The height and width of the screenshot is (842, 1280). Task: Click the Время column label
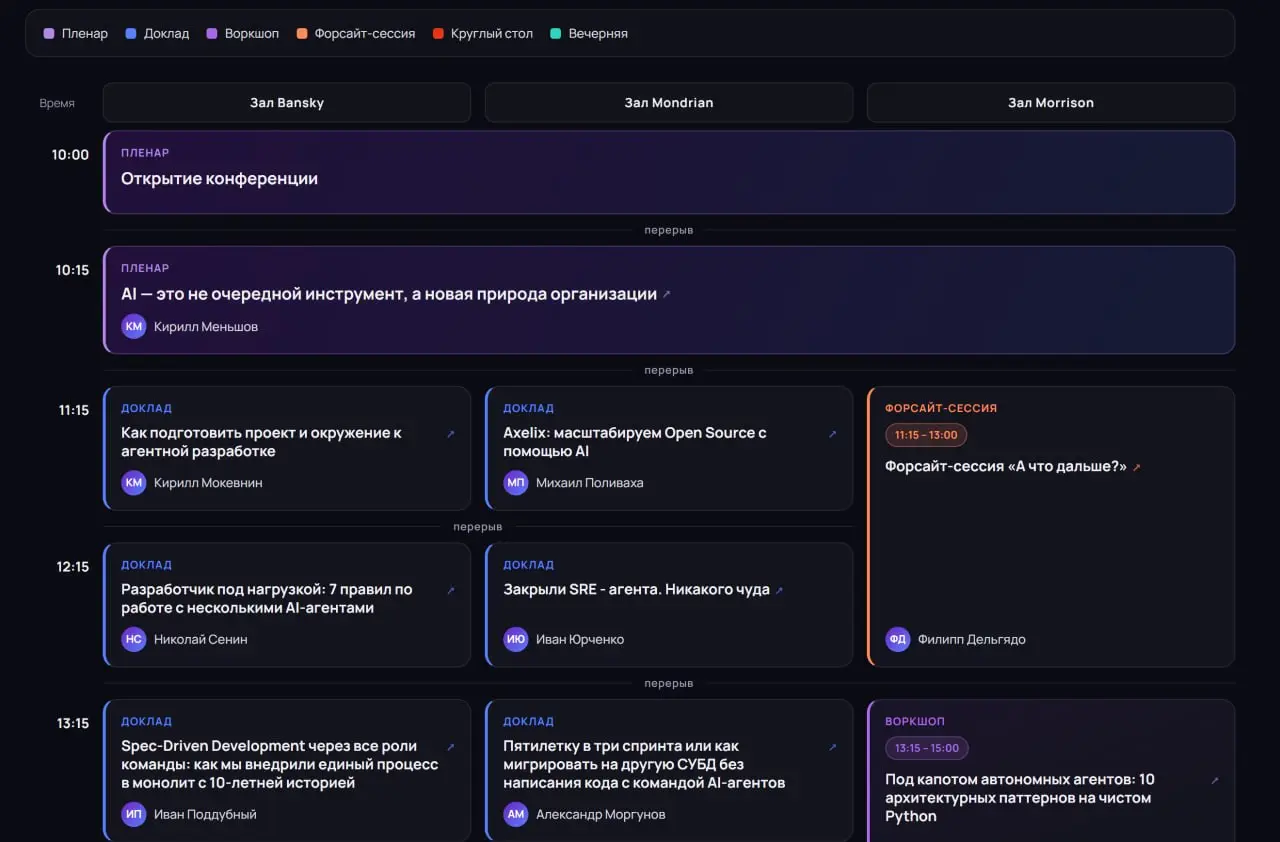pyautogui.click(x=57, y=104)
